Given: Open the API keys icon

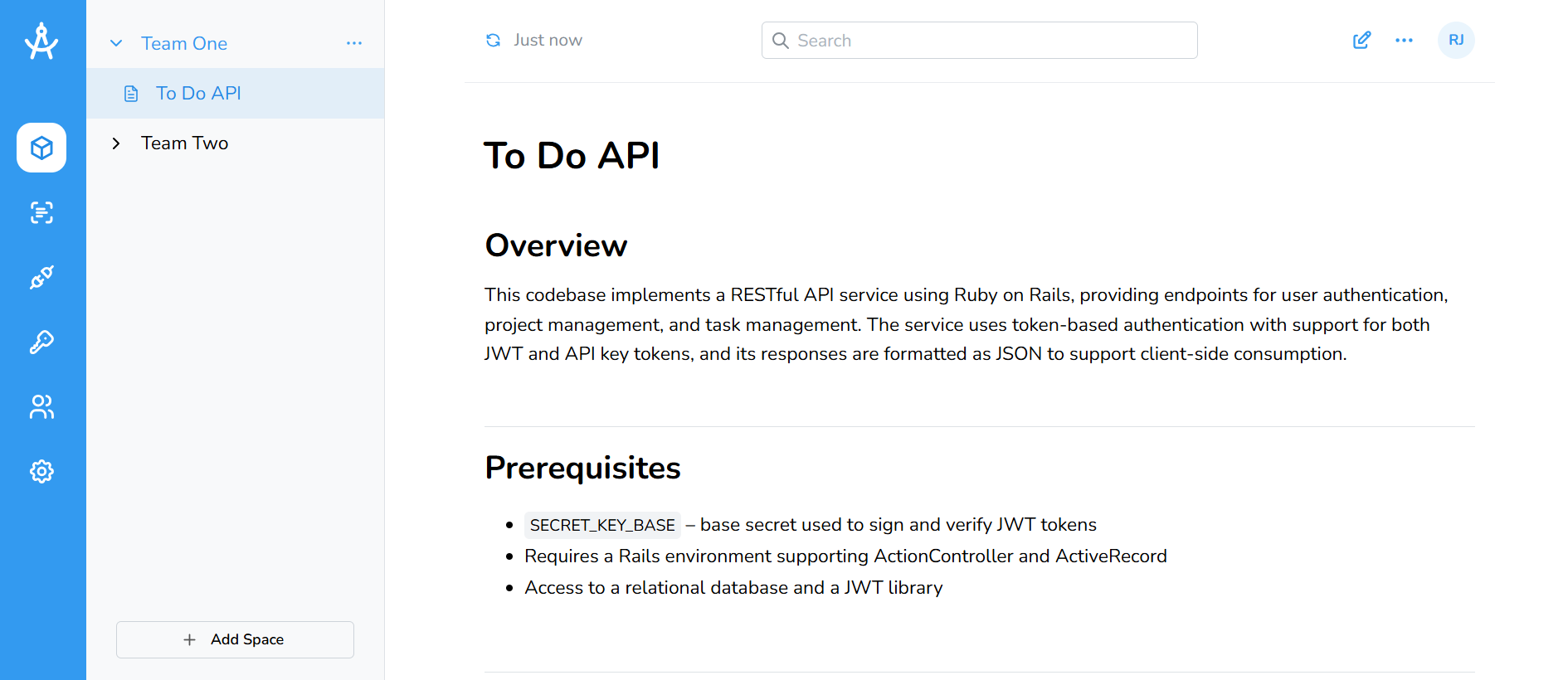Looking at the screenshot, I should pos(41,342).
